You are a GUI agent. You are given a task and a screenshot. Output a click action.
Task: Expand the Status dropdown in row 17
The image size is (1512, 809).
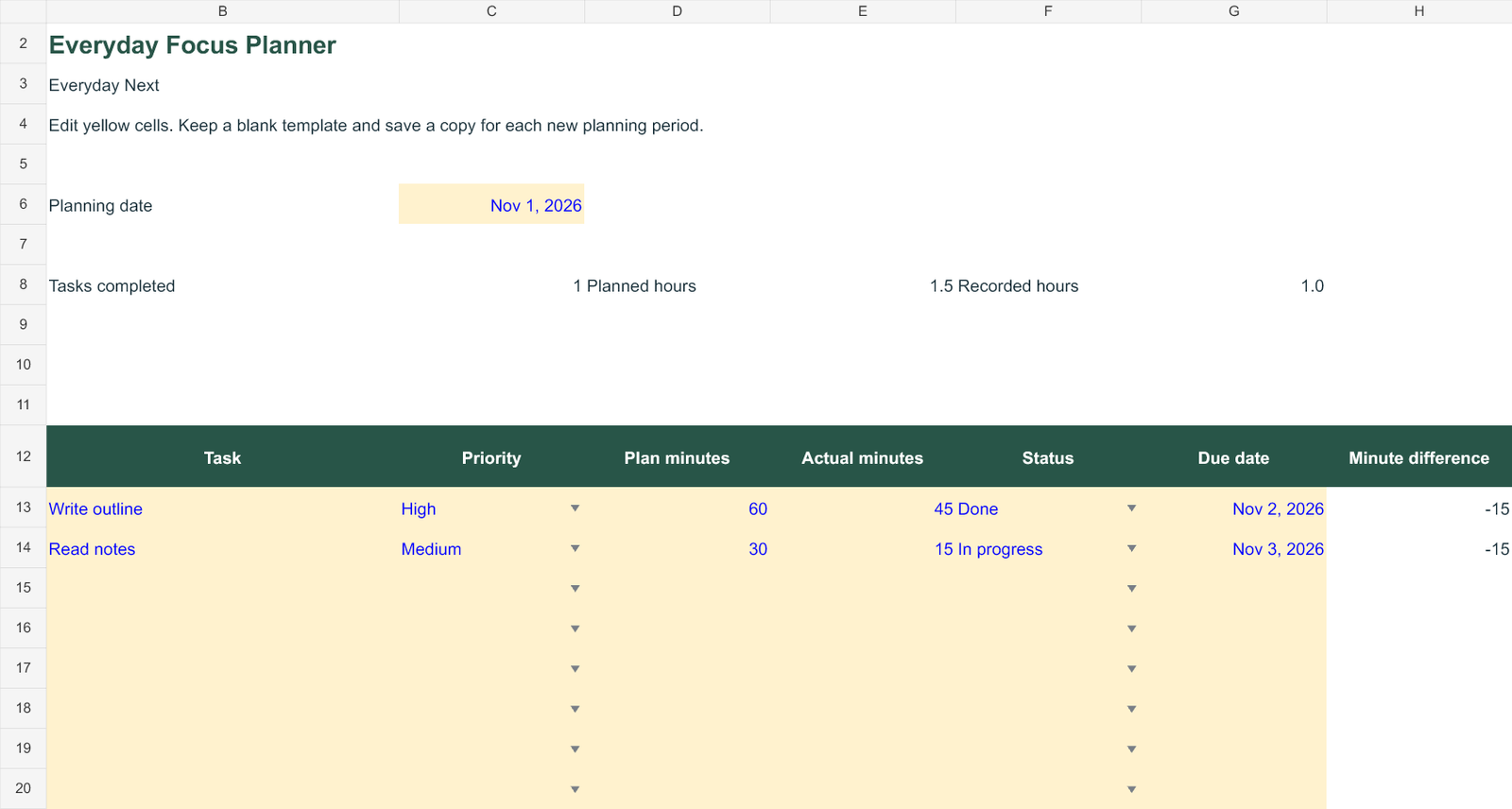click(1131, 669)
